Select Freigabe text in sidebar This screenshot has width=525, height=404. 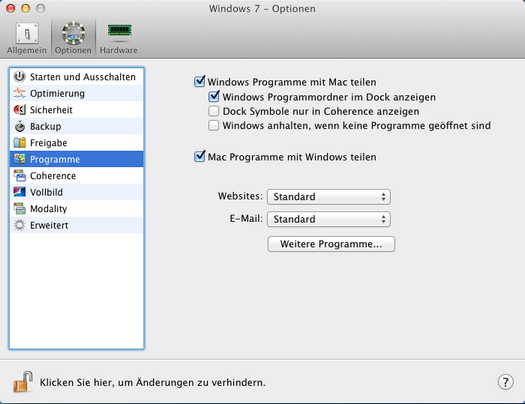[x=49, y=143]
